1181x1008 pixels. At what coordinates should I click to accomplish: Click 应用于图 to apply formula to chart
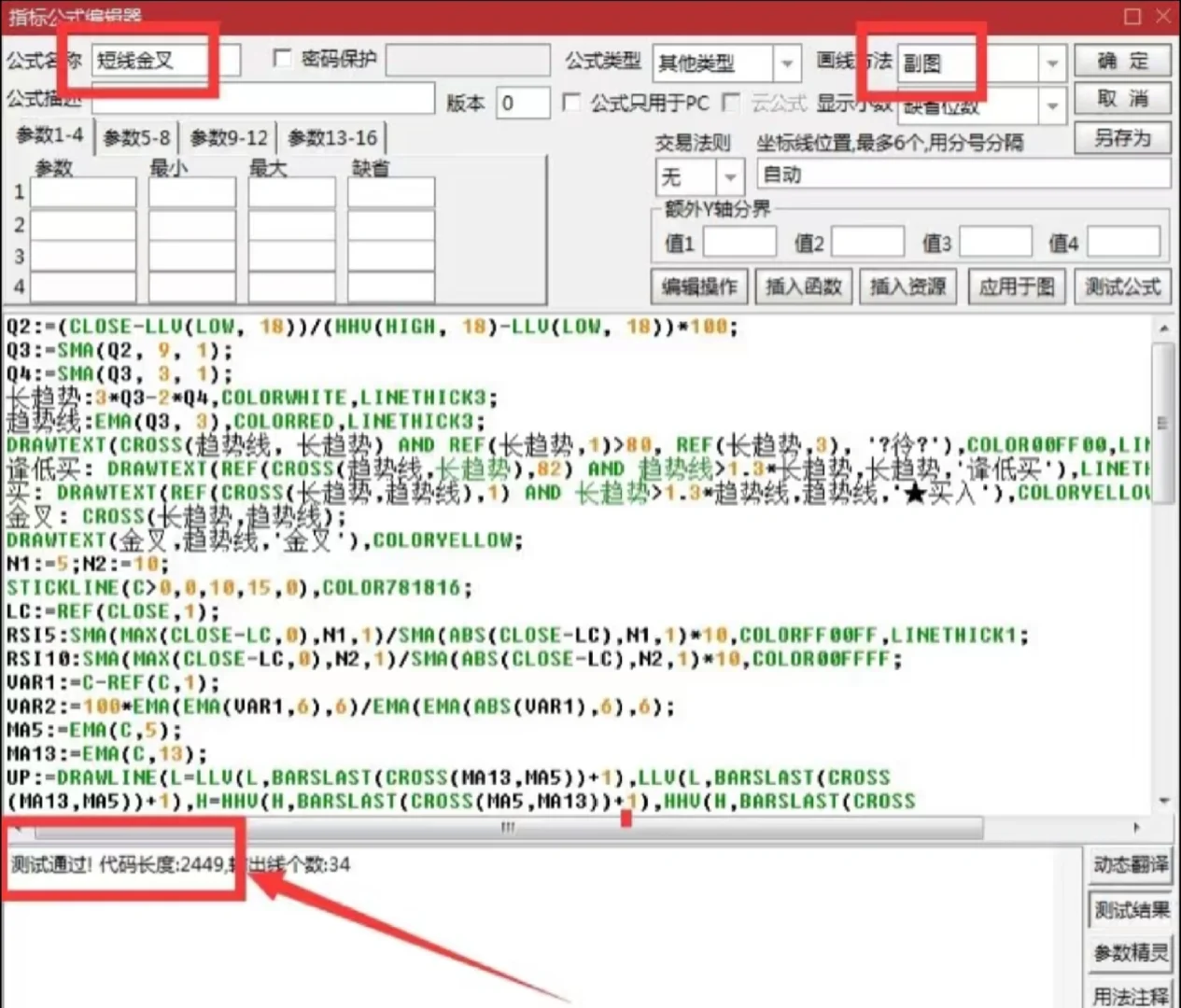pyautogui.click(x=1016, y=287)
